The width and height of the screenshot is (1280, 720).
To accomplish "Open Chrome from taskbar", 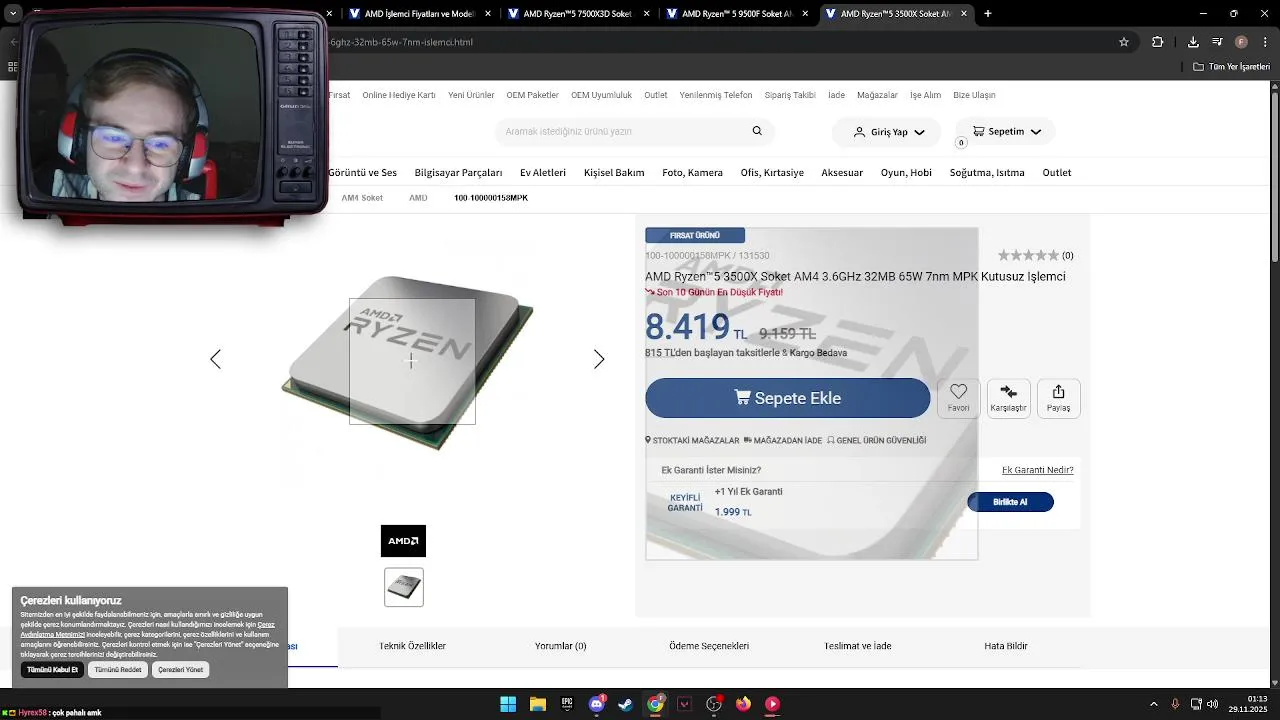I will click(x=655, y=704).
